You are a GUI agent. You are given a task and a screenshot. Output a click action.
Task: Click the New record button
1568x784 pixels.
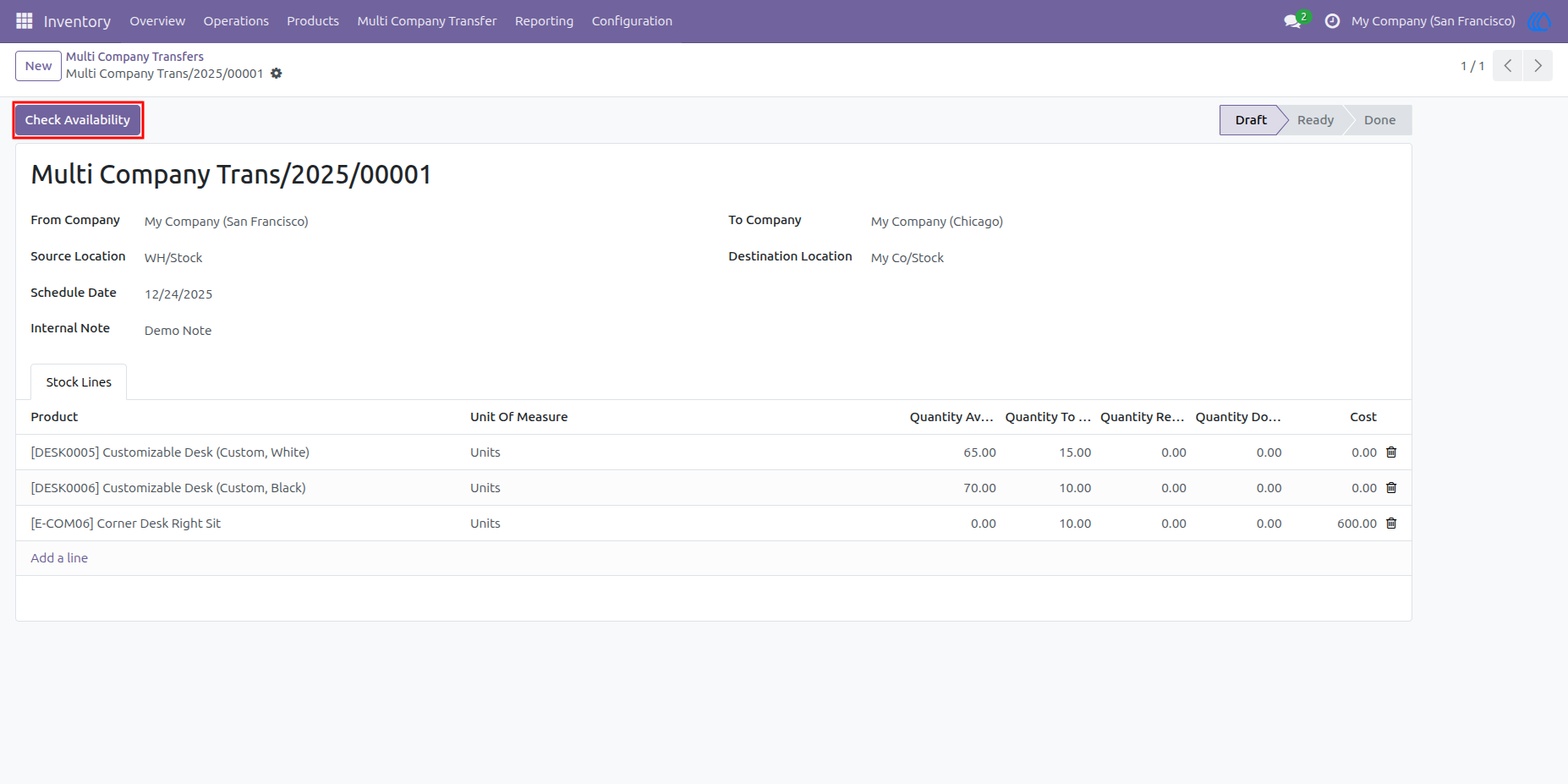pos(38,66)
